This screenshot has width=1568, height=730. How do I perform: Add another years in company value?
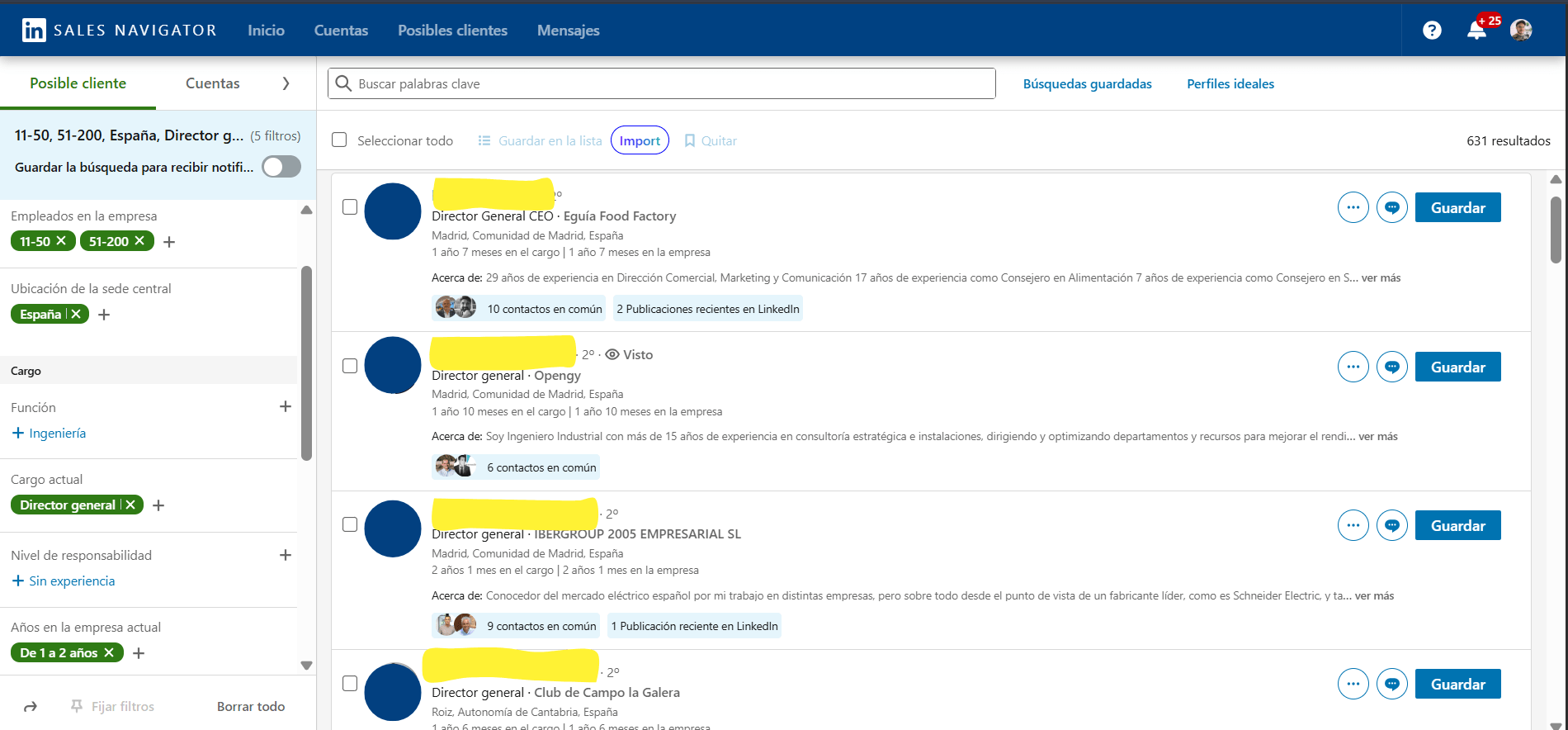[139, 653]
